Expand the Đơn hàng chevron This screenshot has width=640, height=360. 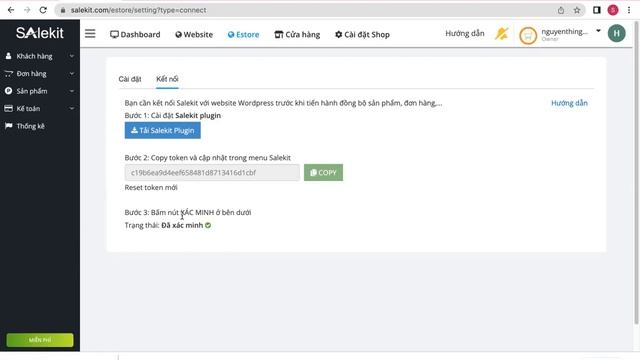point(72,73)
